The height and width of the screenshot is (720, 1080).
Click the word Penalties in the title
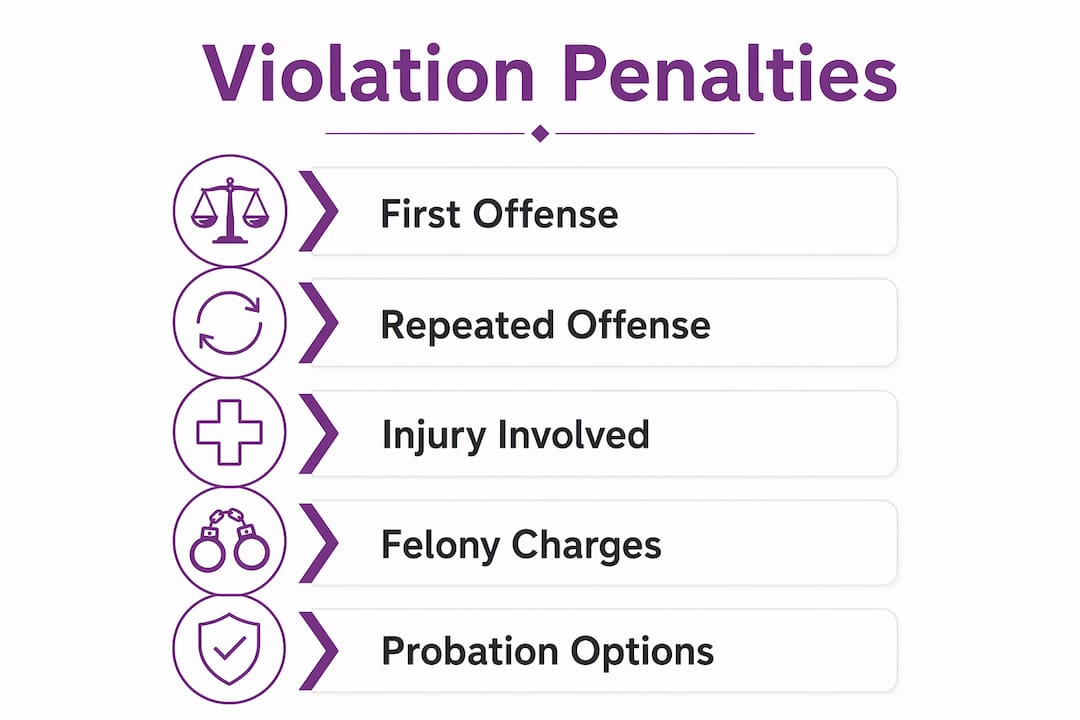tap(730, 73)
